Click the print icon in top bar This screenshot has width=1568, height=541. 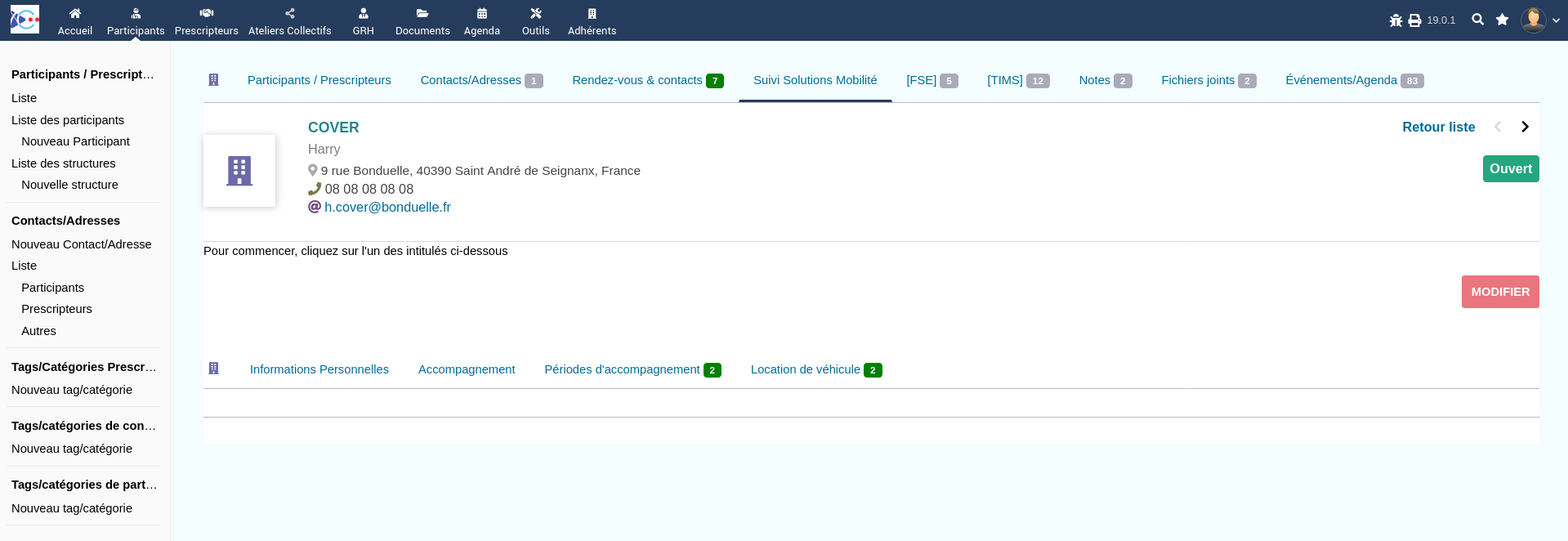[x=1414, y=20]
